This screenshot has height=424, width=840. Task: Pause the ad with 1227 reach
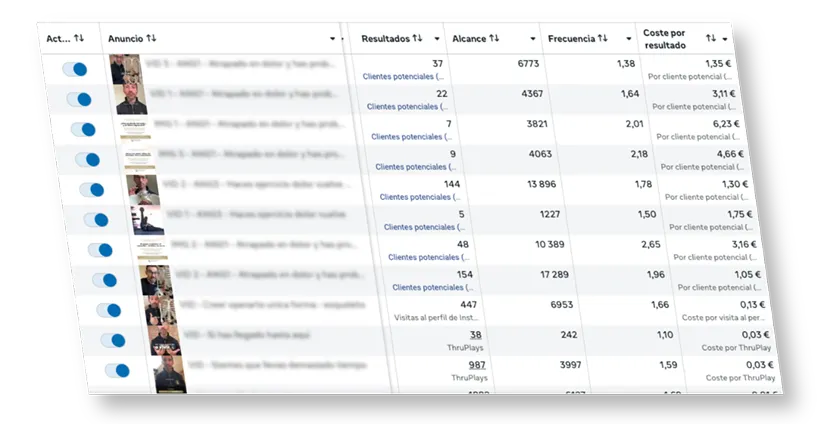[96, 220]
